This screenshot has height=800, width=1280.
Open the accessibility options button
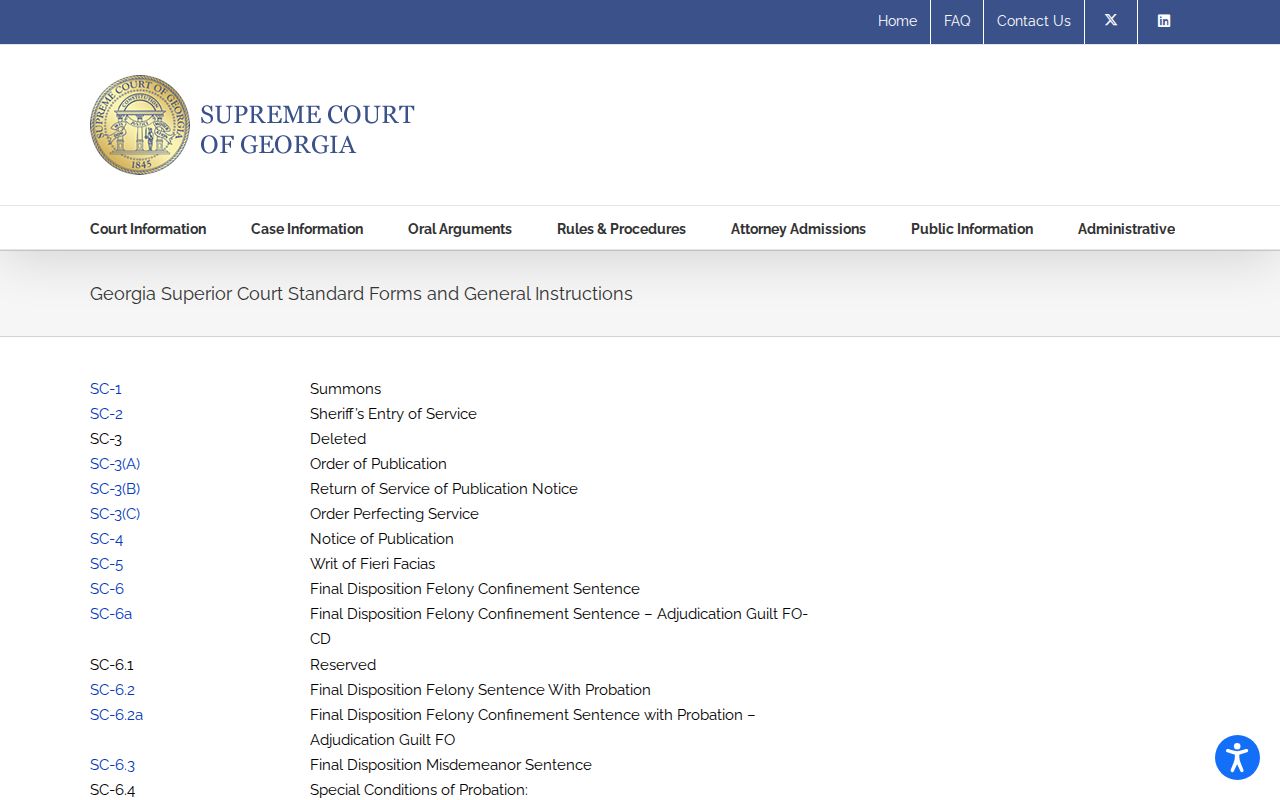point(1237,757)
